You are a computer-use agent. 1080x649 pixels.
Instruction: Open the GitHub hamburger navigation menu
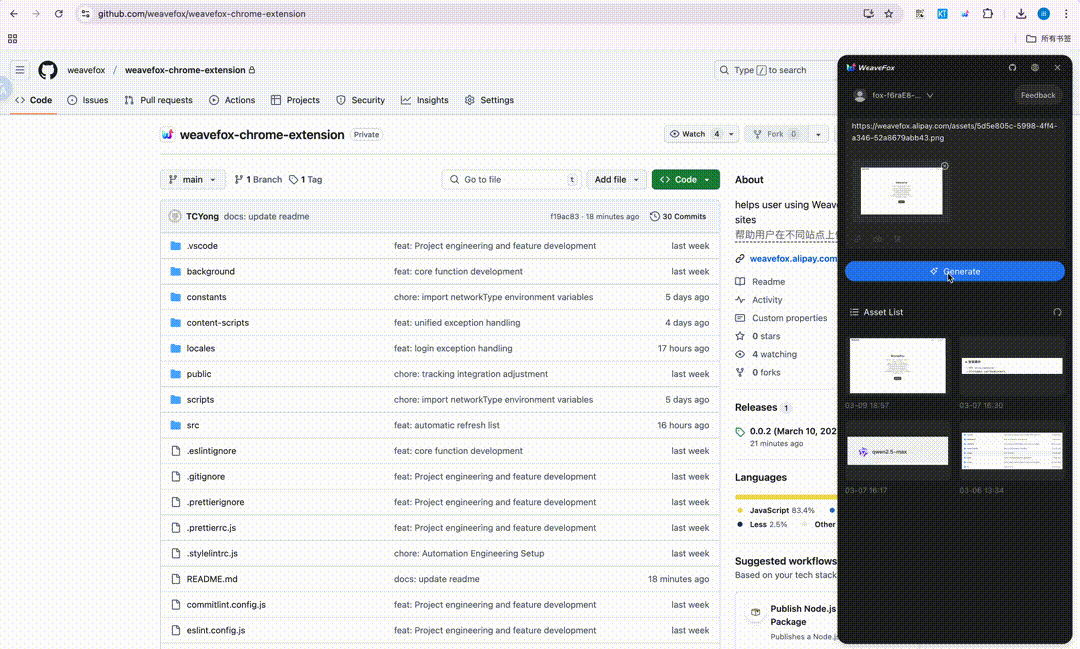[20, 70]
